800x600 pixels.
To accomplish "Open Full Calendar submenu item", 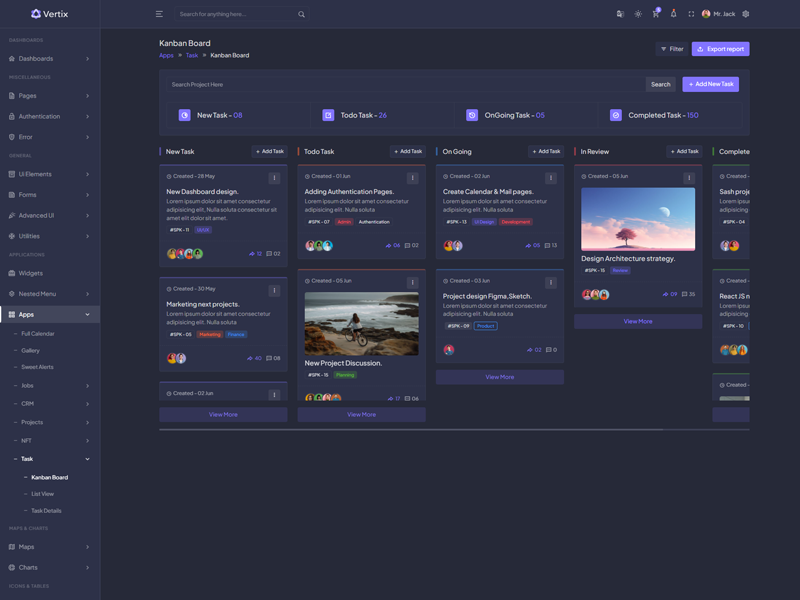I will [38, 334].
